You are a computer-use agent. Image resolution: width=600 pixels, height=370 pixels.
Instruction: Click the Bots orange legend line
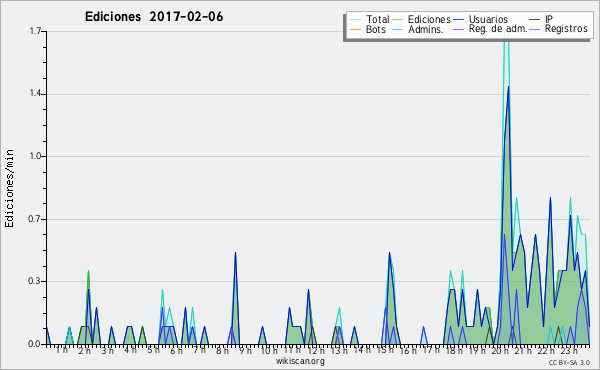(x=355, y=29)
